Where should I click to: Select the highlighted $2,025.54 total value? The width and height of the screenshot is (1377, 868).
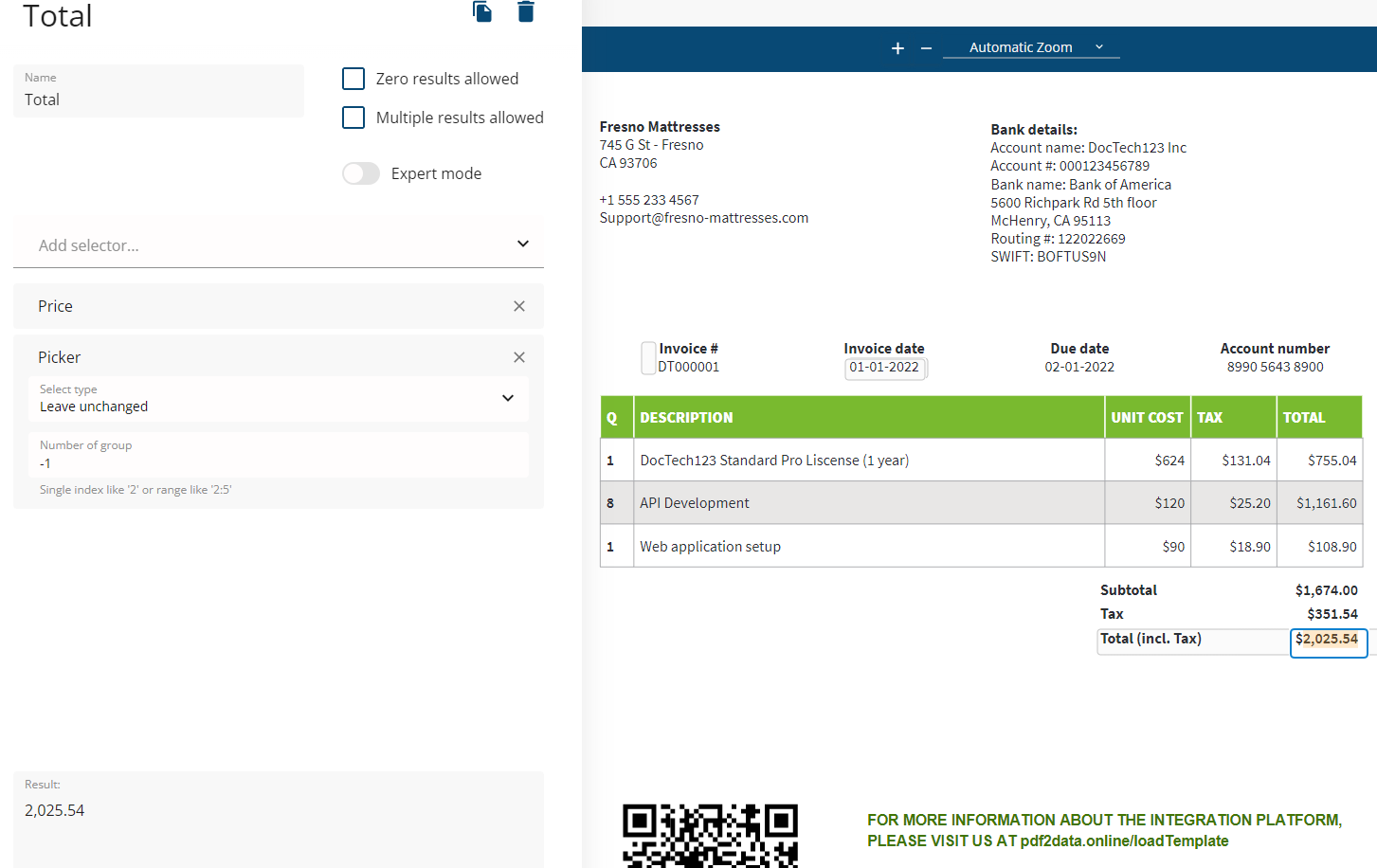(1327, 641)
